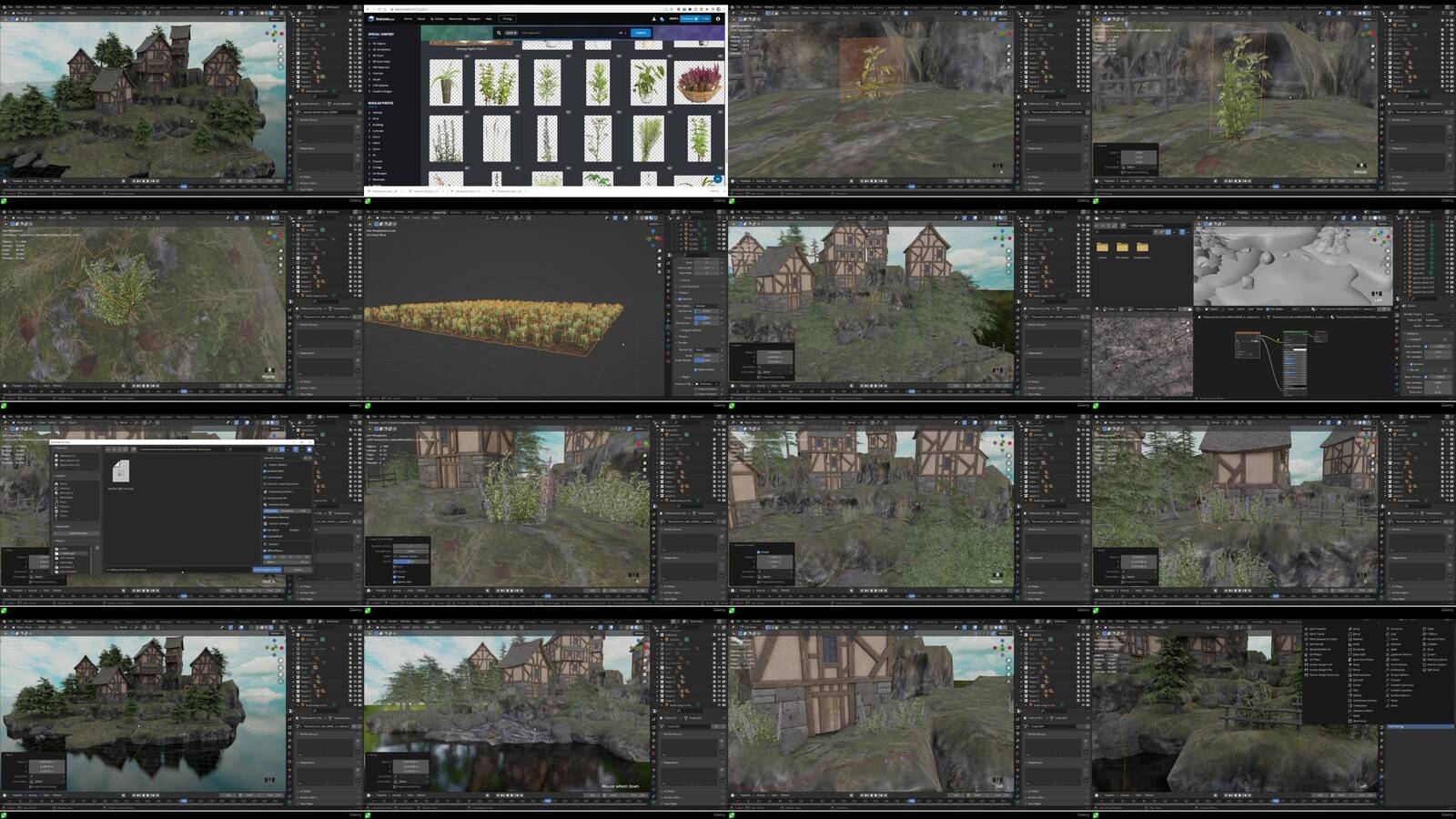Click the download icon in the website header
This screenshot has width=1456, height=819.
pyautogui.click(x=653, y=18)
